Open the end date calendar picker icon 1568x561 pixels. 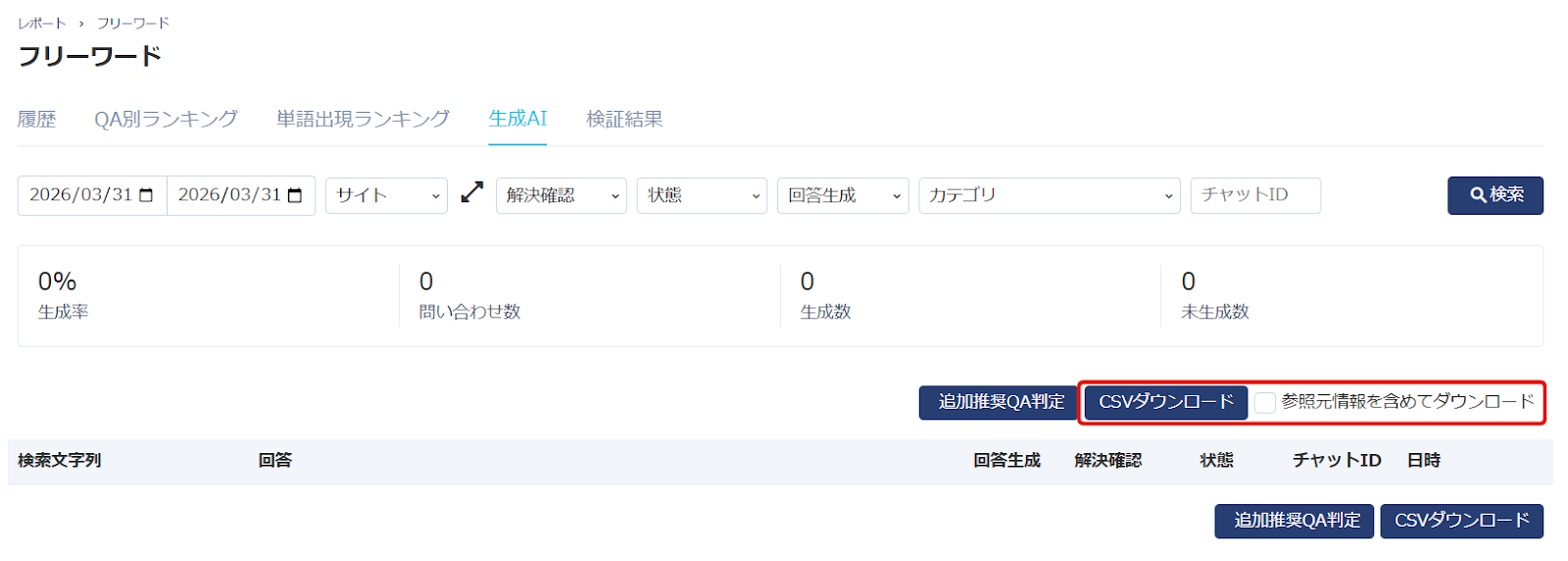[x=295, y=195]
